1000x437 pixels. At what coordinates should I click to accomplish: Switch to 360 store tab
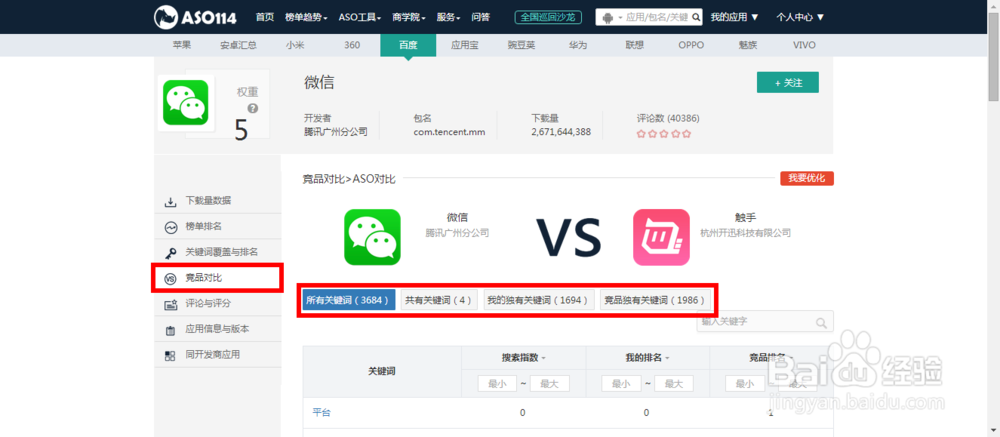(352, 45)
